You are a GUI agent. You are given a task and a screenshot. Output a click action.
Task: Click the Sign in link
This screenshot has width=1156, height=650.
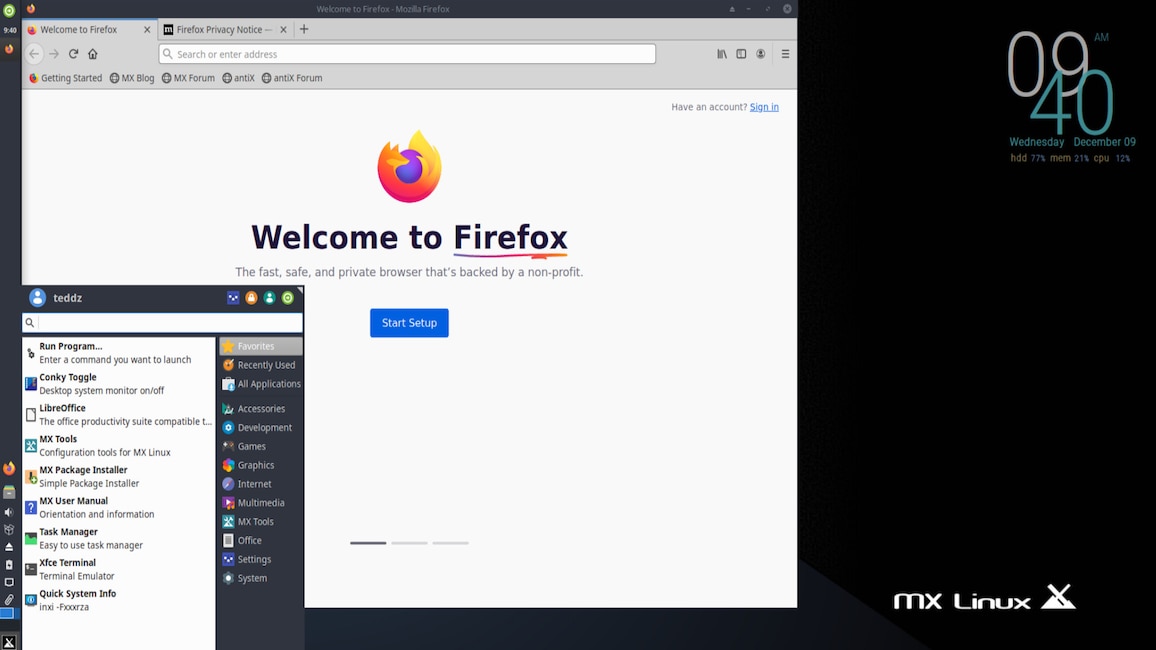(x=763, y=107)
